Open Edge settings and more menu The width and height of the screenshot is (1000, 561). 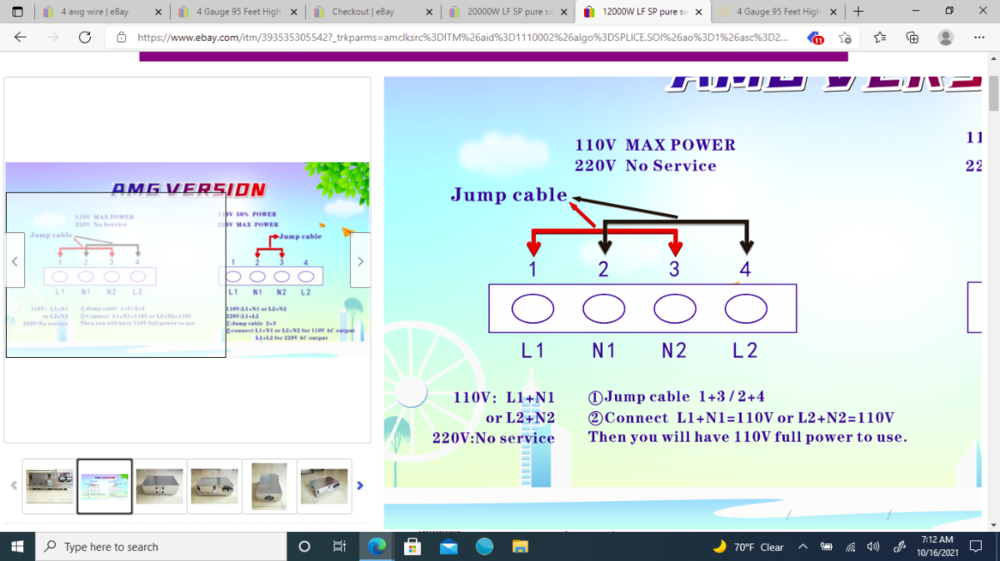coord(980,38)
